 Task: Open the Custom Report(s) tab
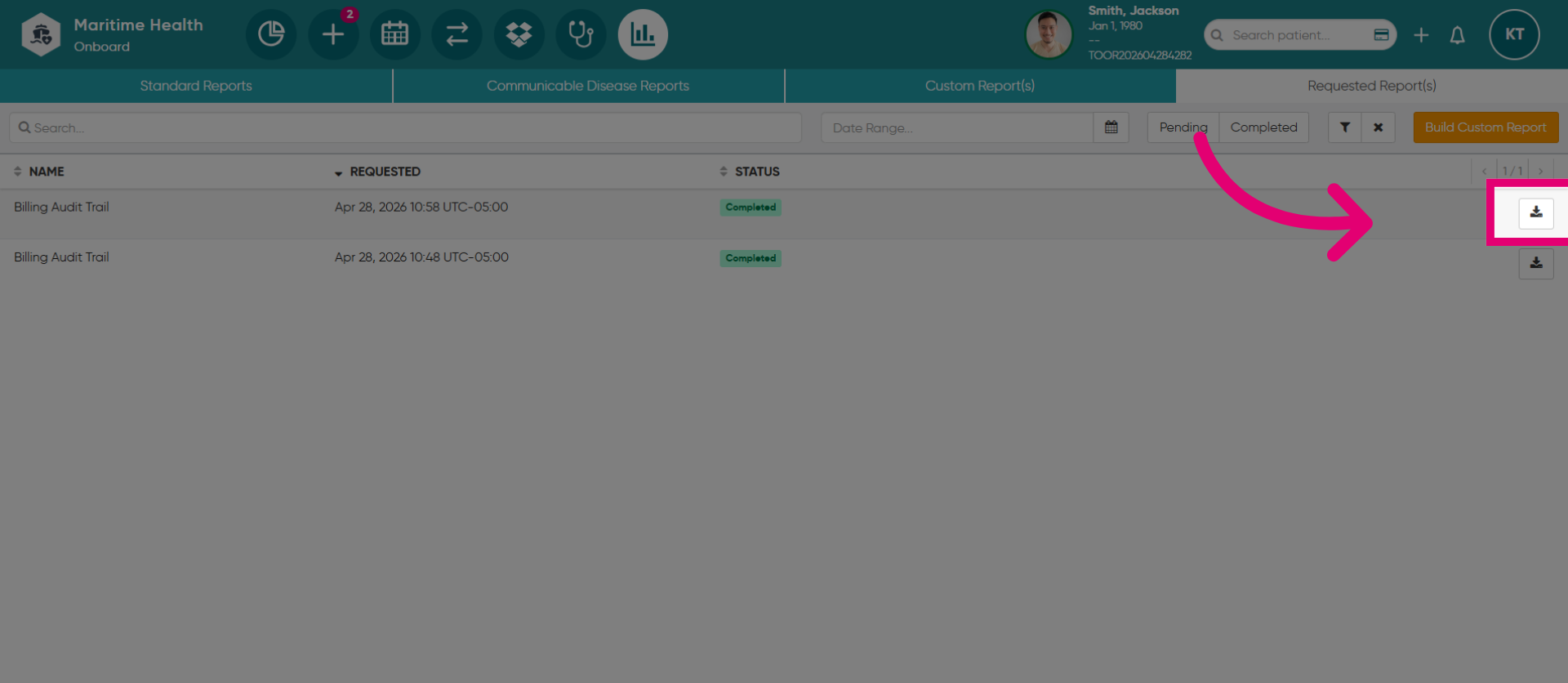(x=980, y=86)
